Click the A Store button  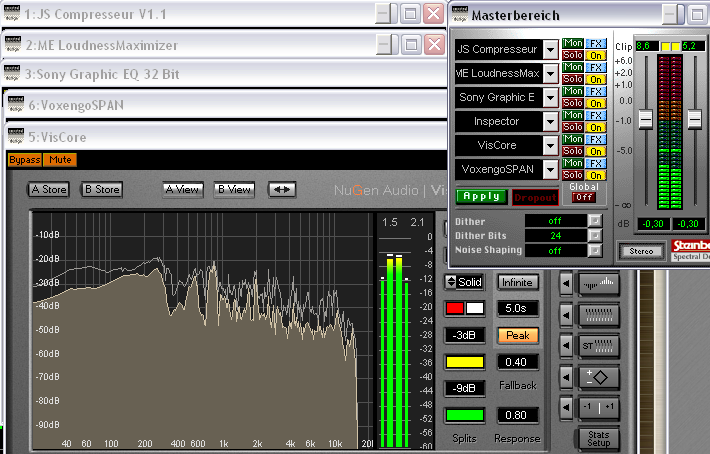[x=49, y=190]
